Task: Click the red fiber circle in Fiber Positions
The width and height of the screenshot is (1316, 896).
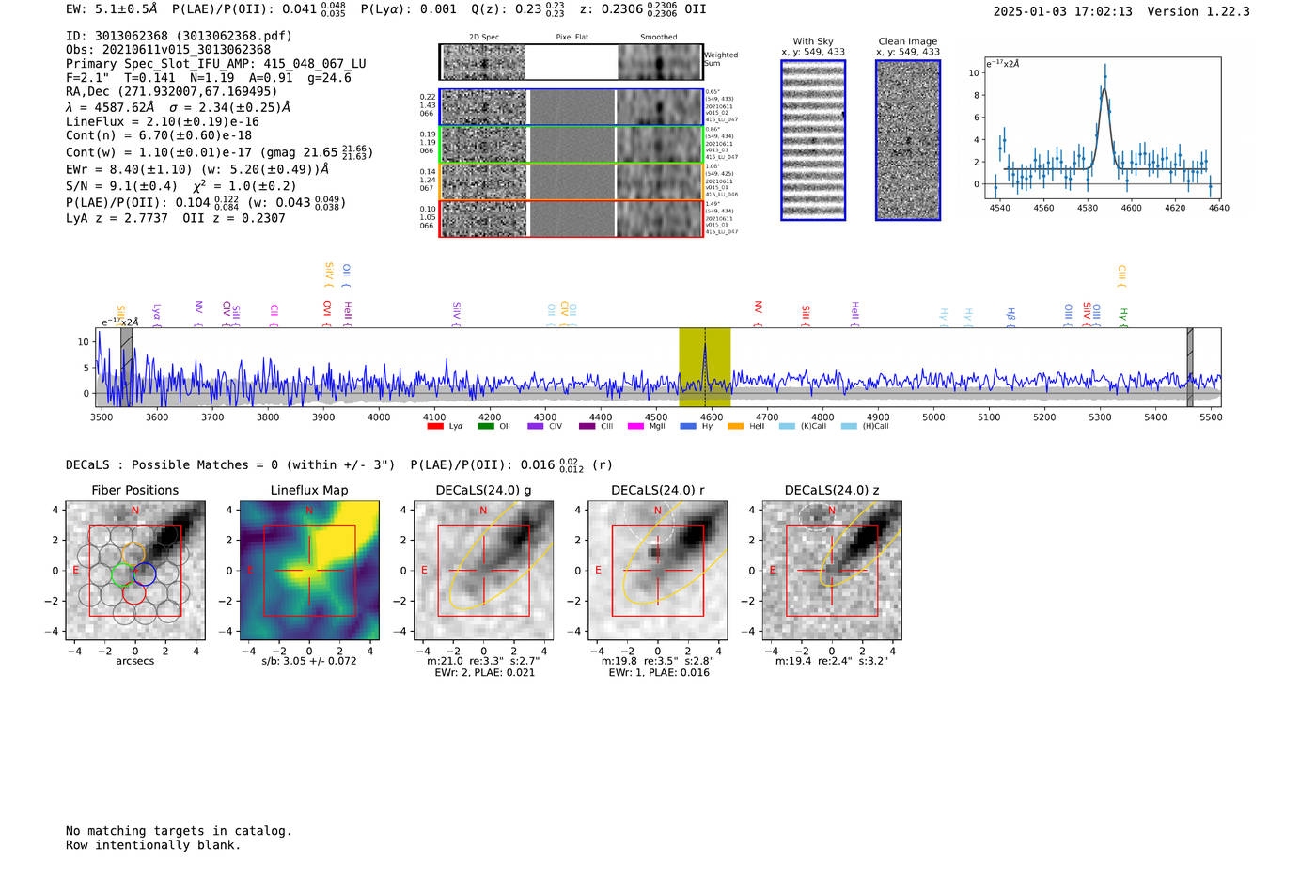Action: coord(133,591)
